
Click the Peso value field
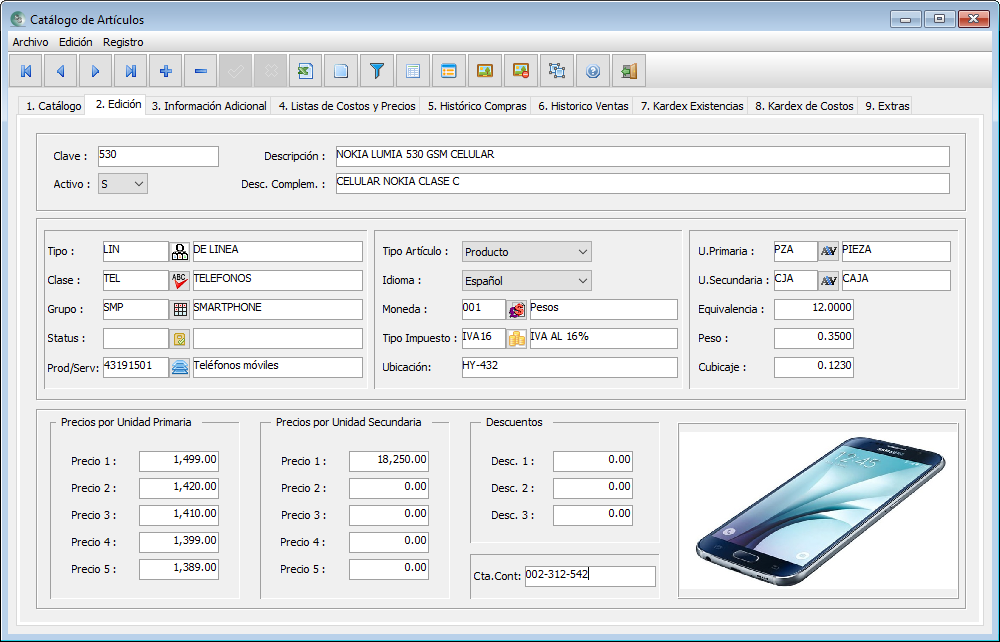(814, 339)
